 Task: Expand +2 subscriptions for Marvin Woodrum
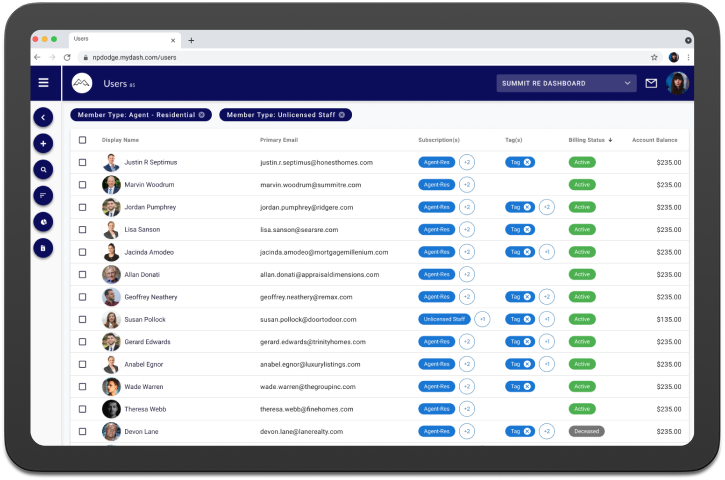tap(467, 185)
